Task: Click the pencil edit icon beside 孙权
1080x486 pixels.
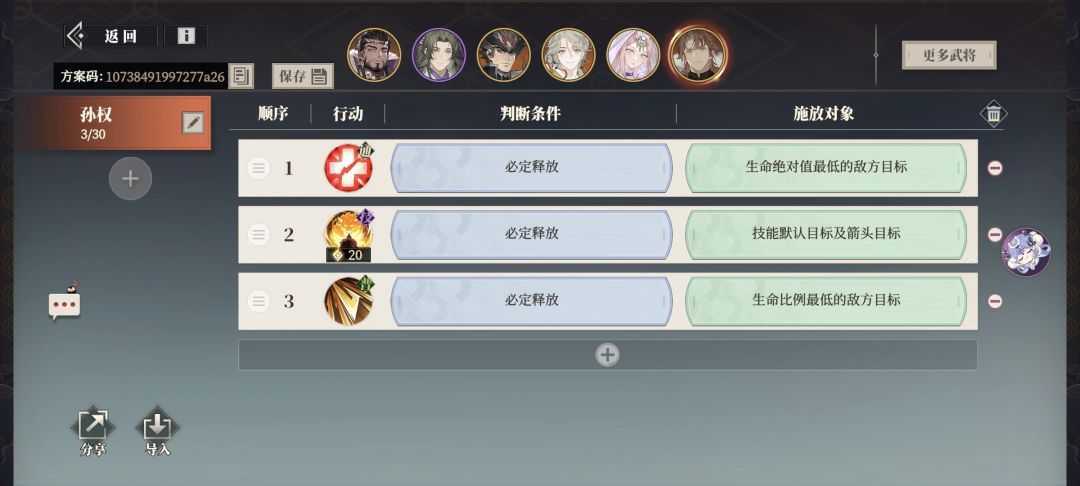Action: pos(193,123)
